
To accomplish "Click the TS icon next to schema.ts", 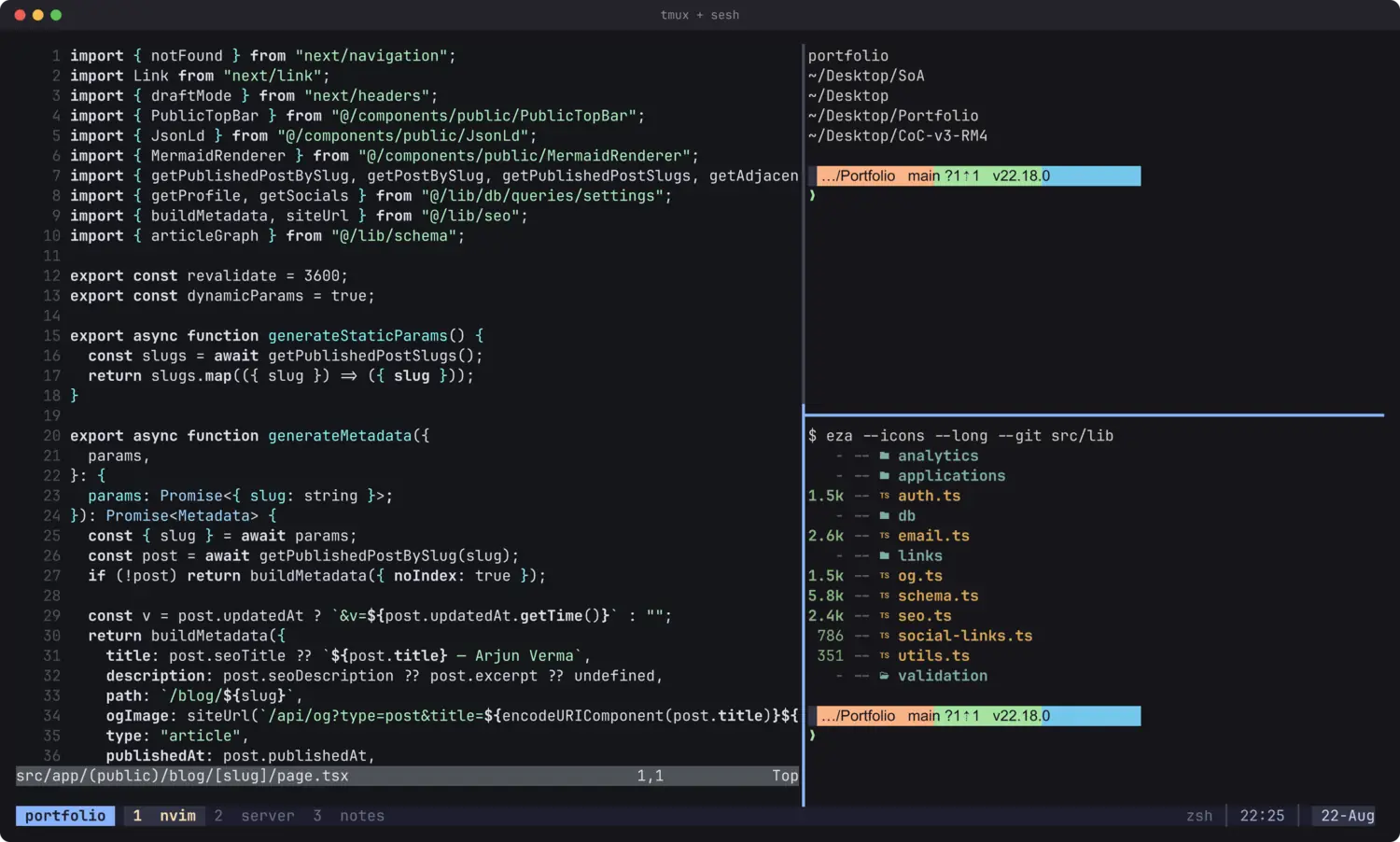I will [884, 596].
